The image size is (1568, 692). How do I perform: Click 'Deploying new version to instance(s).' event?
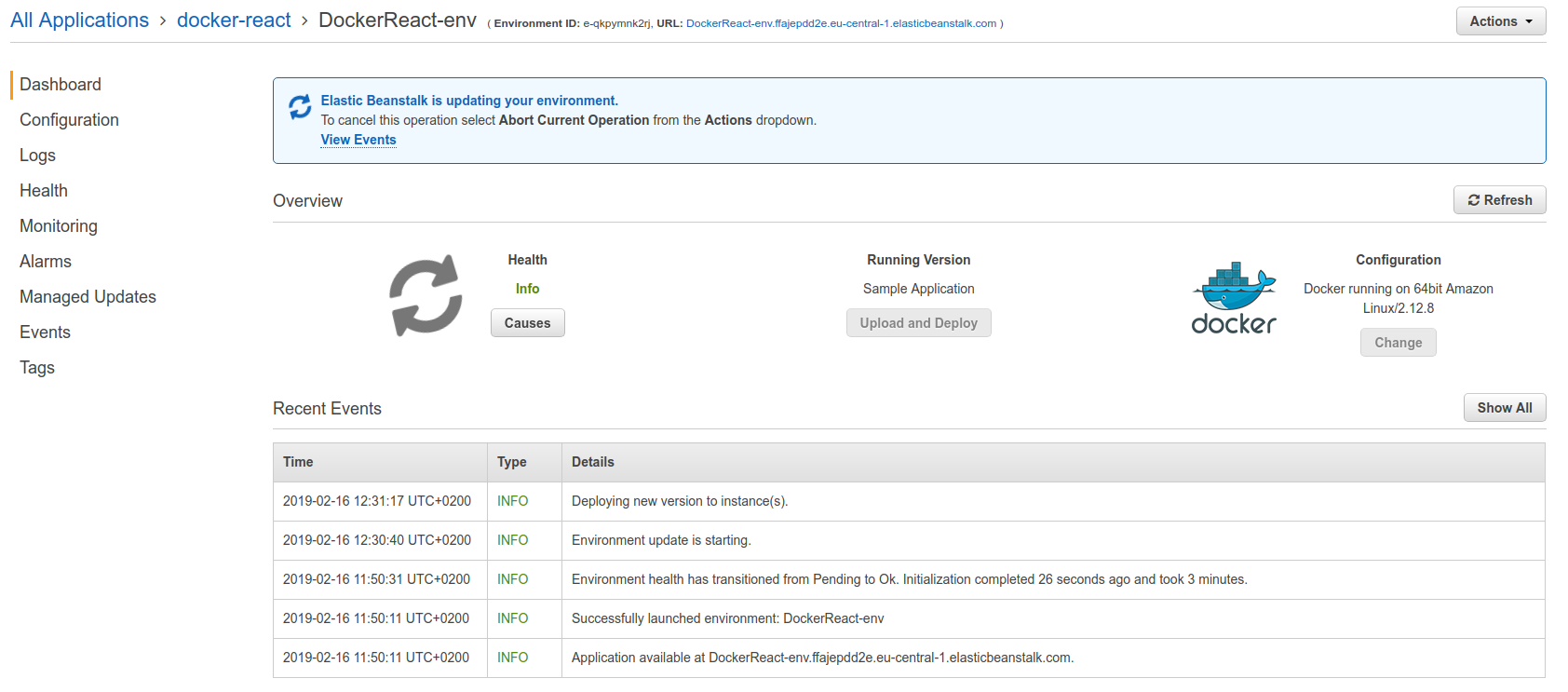[x=680, y=501]
